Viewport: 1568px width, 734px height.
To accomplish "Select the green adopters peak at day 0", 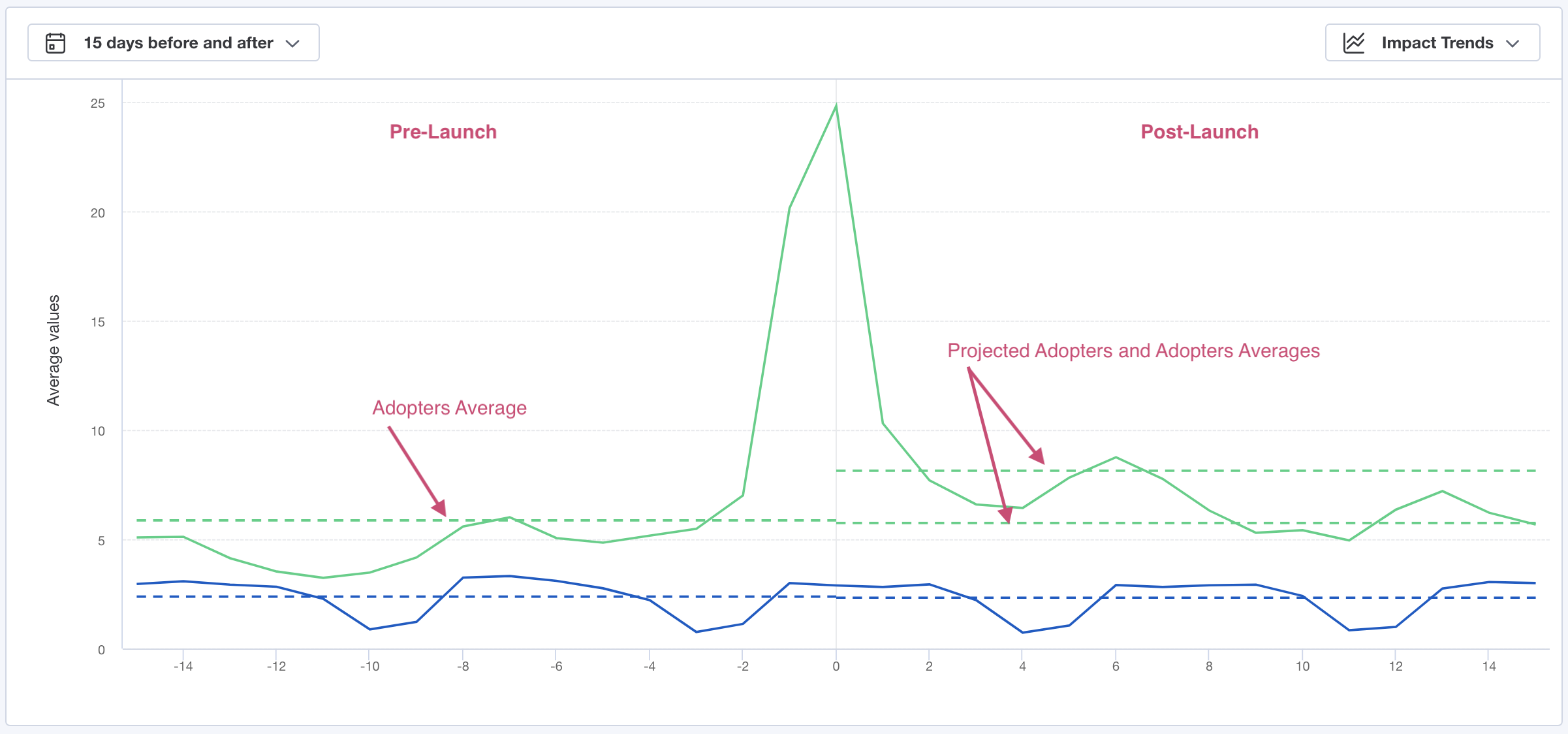I will click(x=836, y=104).
